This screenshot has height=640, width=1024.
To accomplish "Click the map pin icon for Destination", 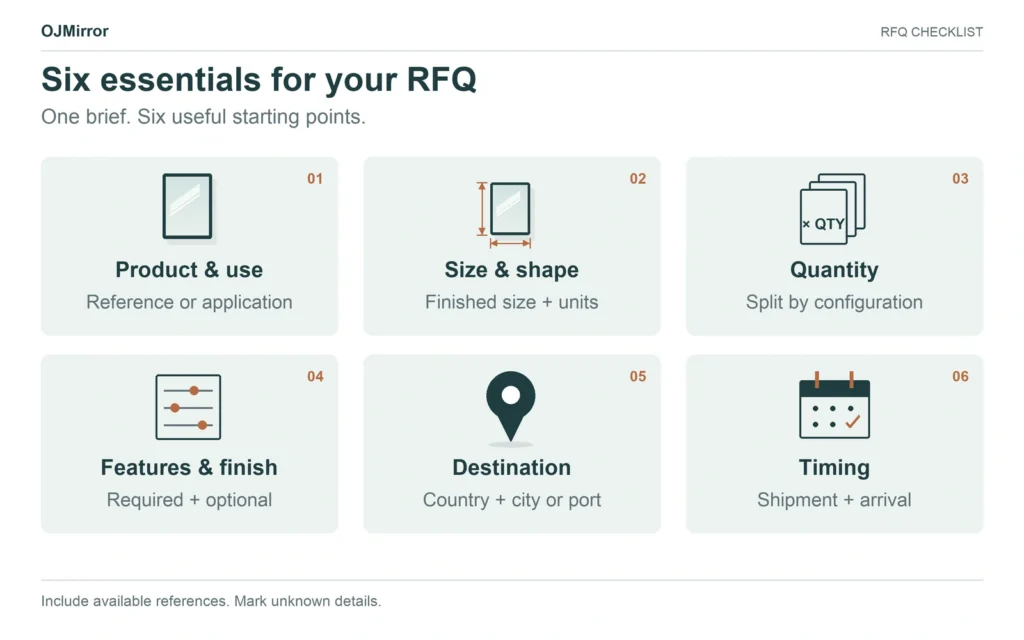I will [511, 407].
